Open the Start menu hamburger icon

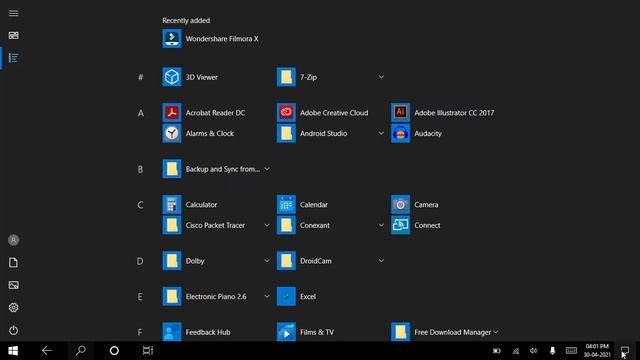click(x=13, y=13)
